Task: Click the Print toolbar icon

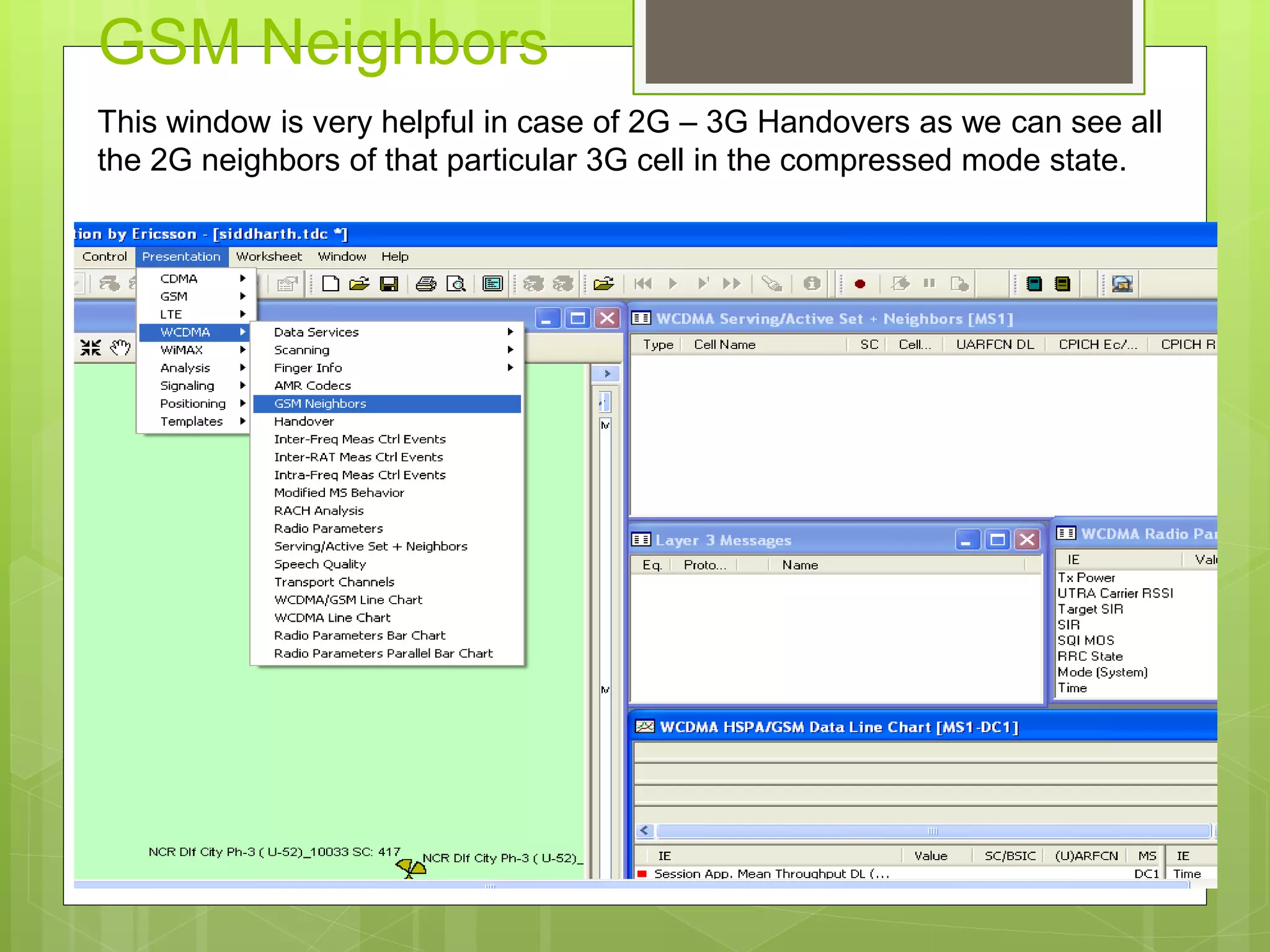Action: 426,284
